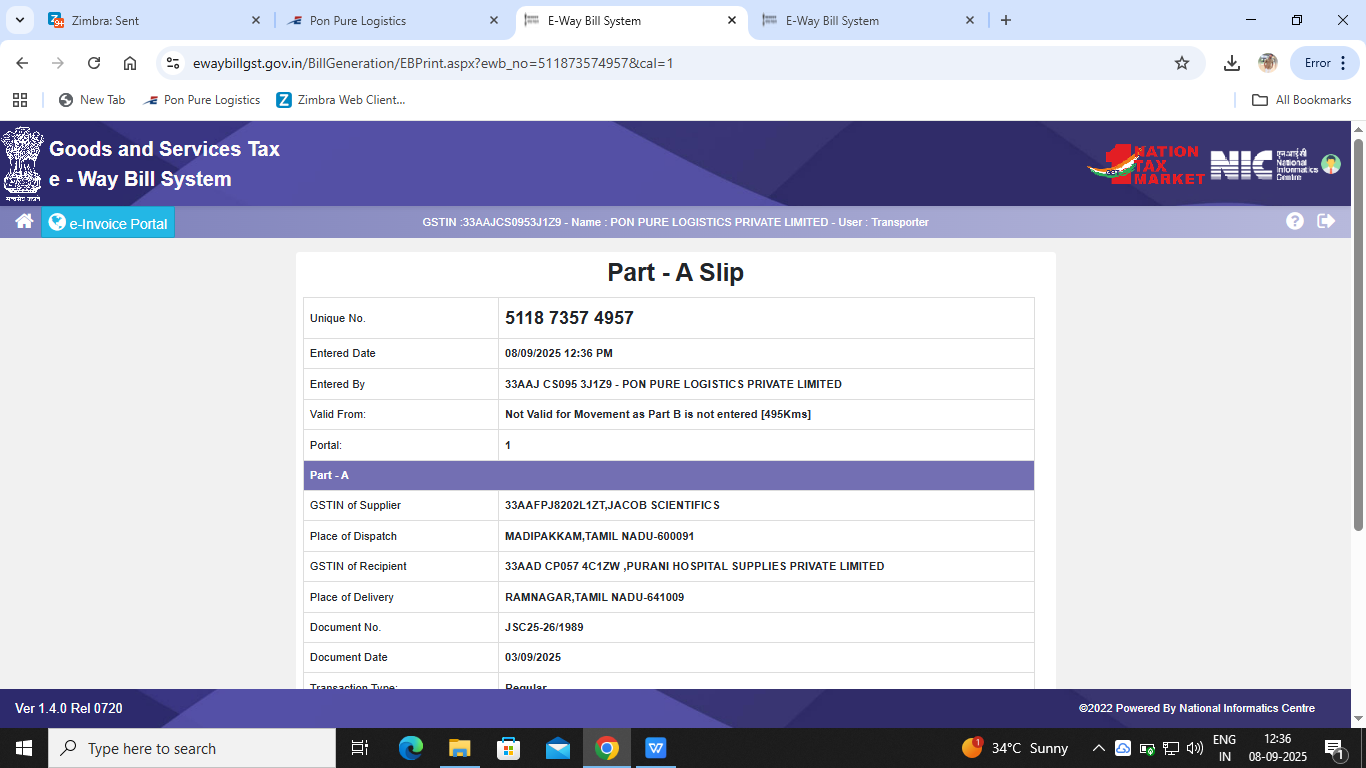Expand the tab search dropdown arrow

pos(20,20)
